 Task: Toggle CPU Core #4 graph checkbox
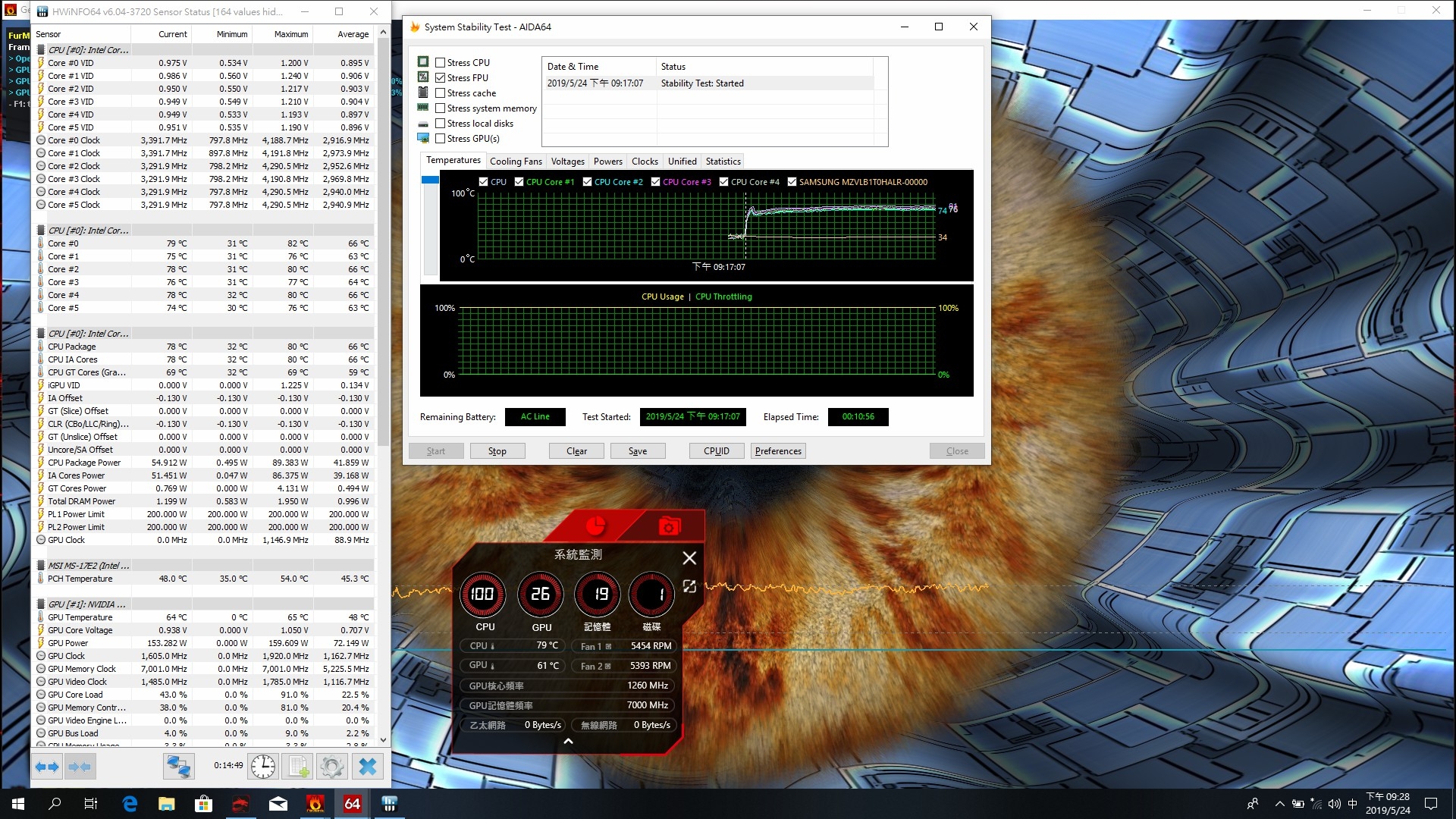tap(723, 182)
